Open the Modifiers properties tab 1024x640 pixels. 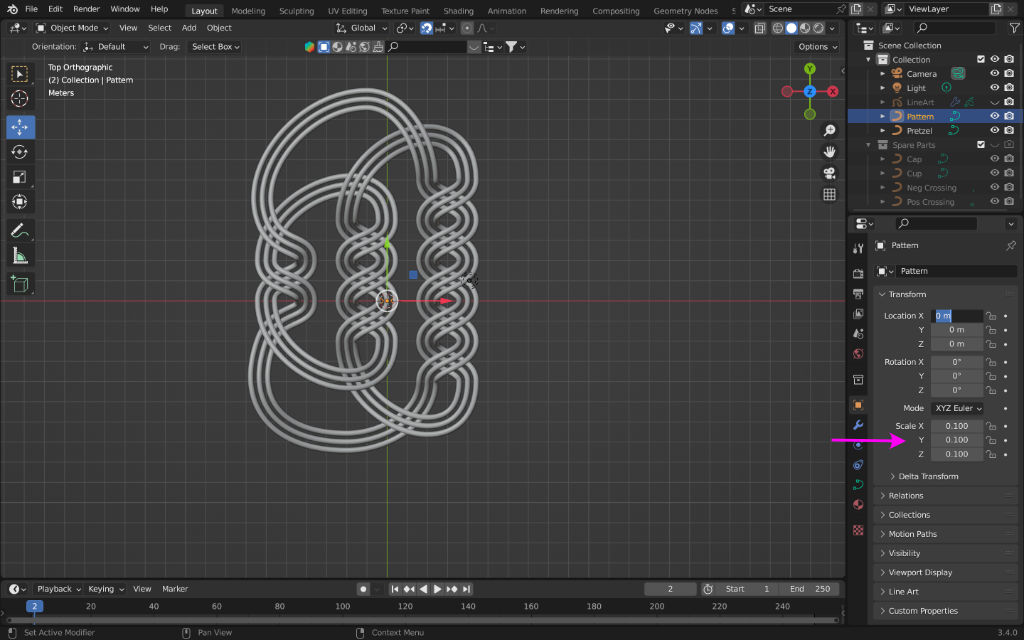coord(858,425)
